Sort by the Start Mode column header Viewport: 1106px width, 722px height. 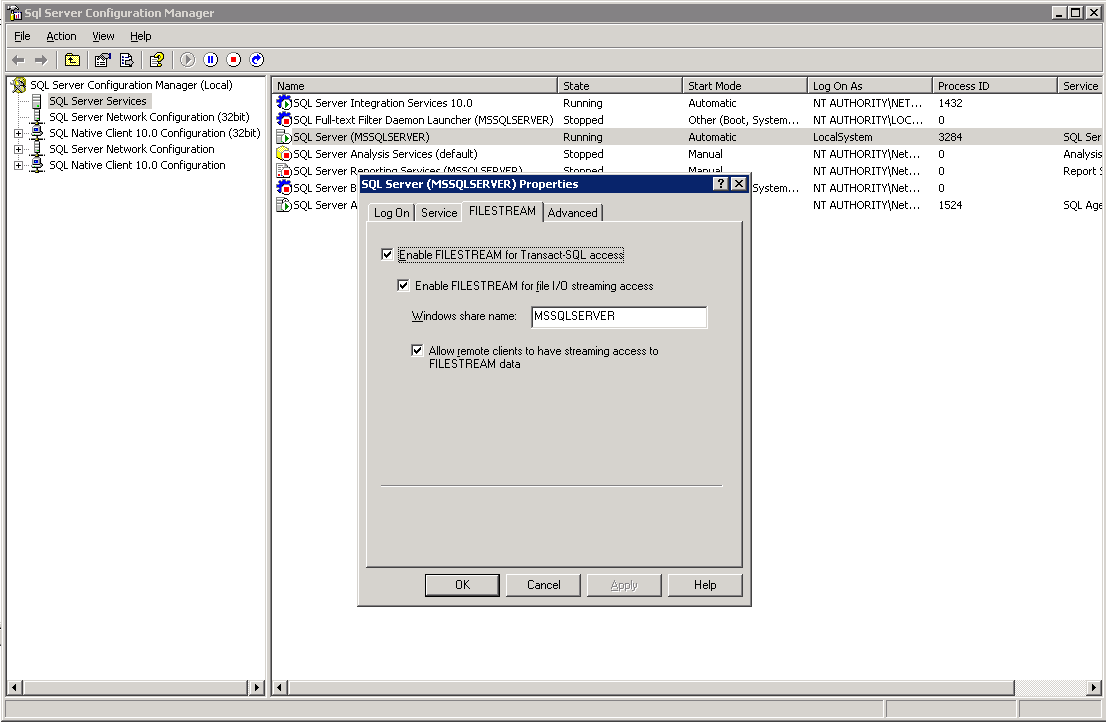(744, 86)
